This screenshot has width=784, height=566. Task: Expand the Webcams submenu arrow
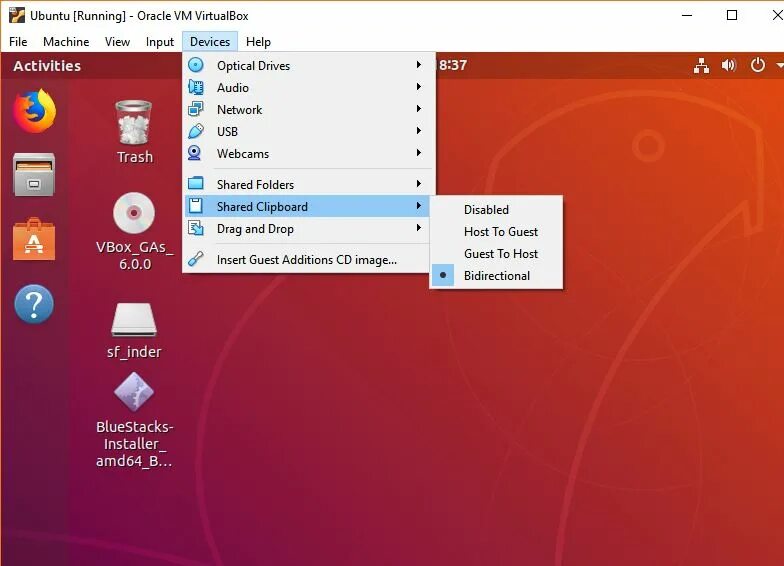click(418, 153)
